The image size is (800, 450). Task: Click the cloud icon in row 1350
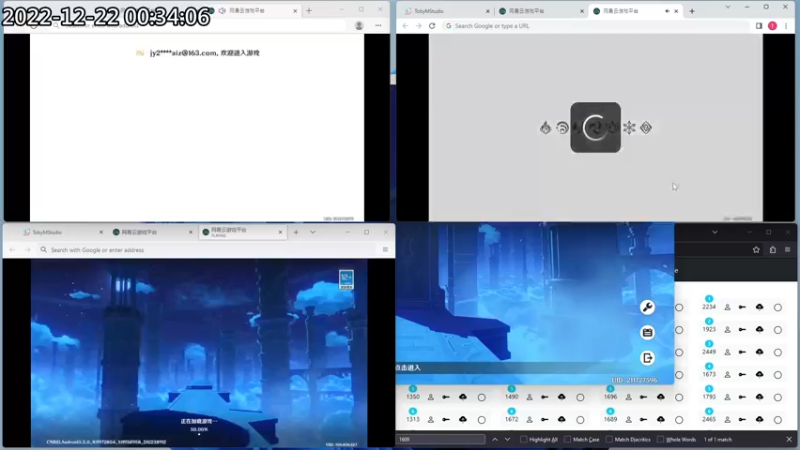coord(463,396)
